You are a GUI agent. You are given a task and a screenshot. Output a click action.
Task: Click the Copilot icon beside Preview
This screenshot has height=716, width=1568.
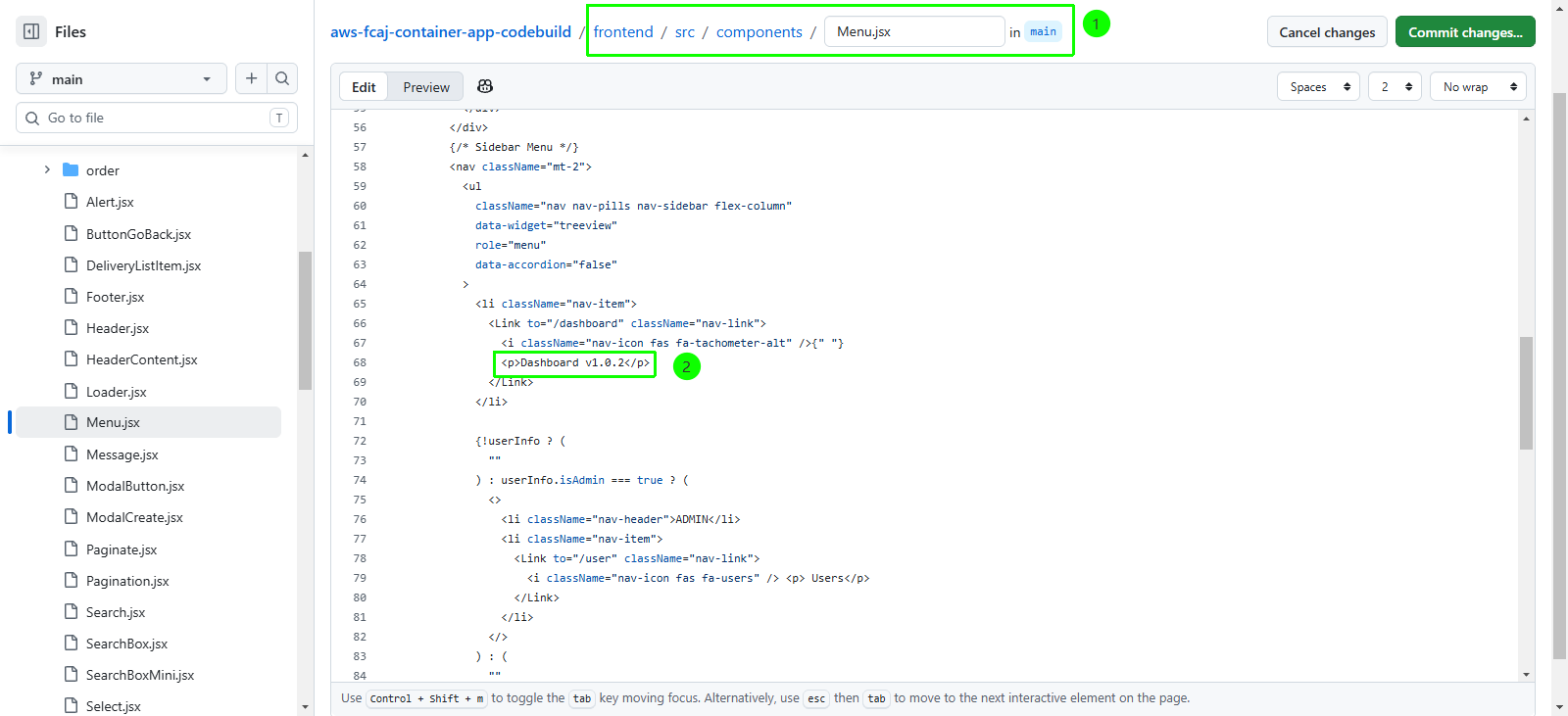point(484,86)
